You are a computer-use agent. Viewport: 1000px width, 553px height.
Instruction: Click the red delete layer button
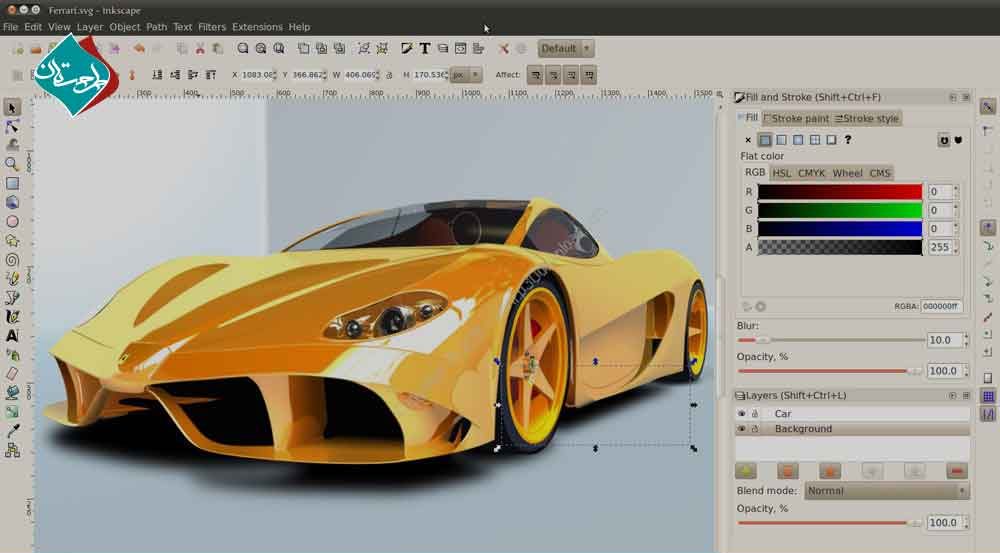(956, 471)
